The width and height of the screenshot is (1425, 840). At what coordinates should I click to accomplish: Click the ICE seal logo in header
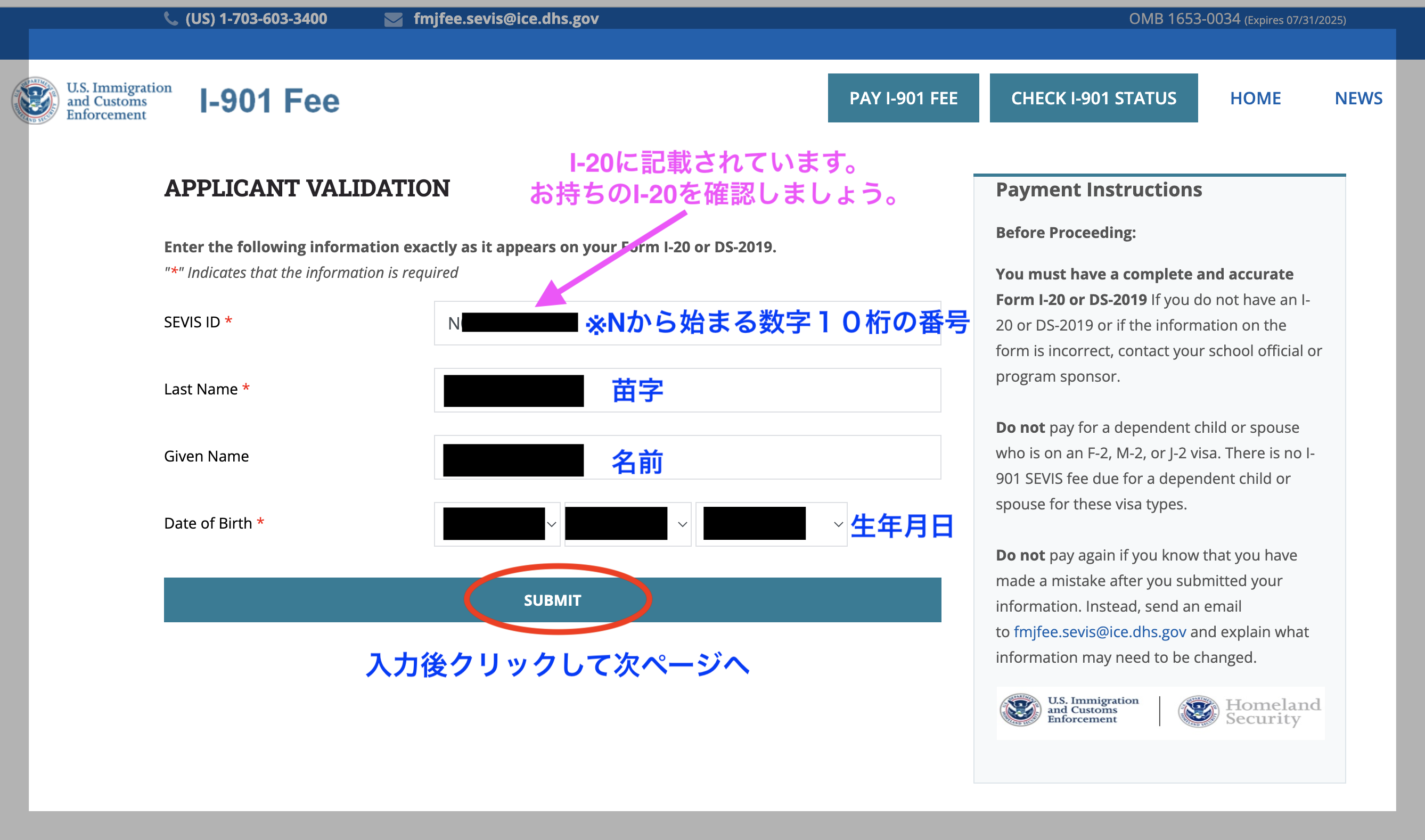35,101
